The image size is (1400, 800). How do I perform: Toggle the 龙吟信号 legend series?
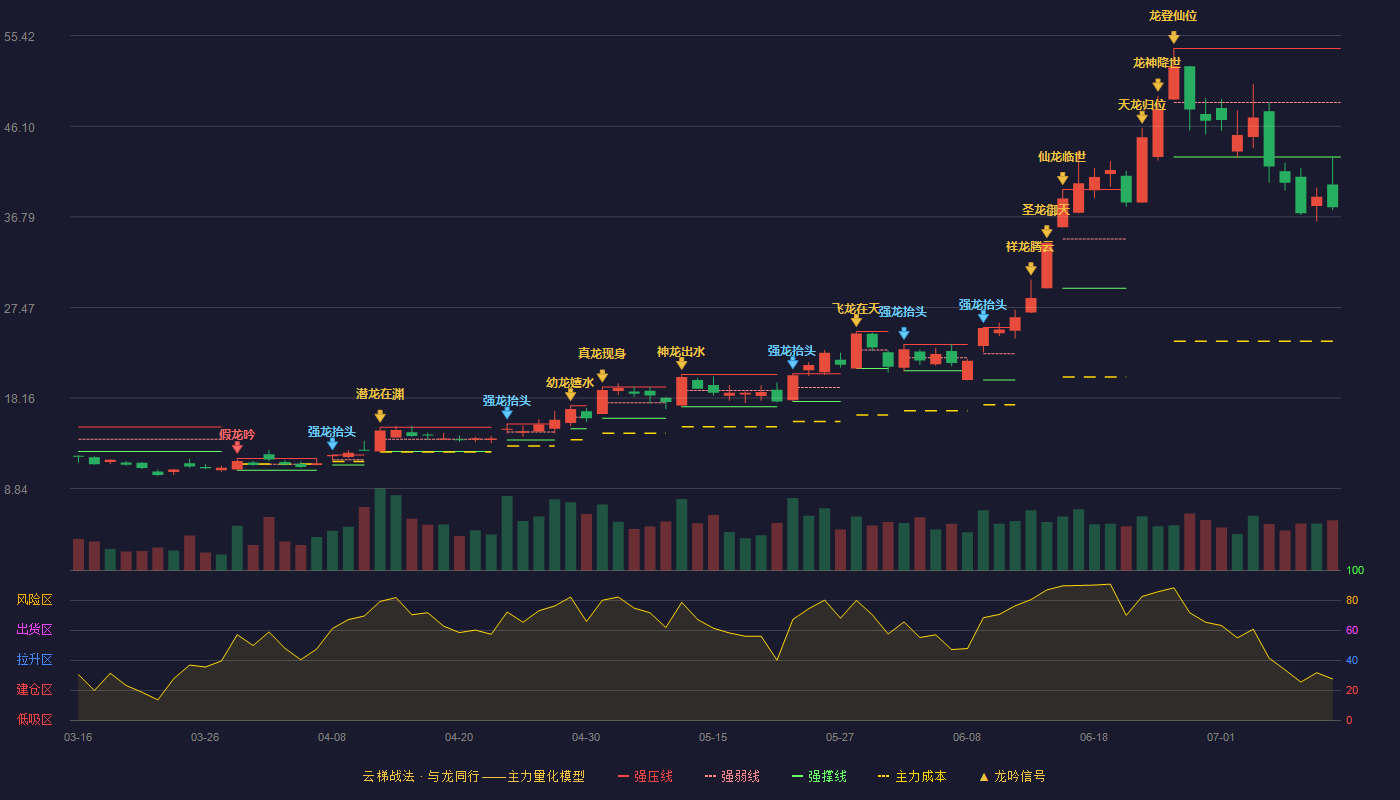[1011, 776]
